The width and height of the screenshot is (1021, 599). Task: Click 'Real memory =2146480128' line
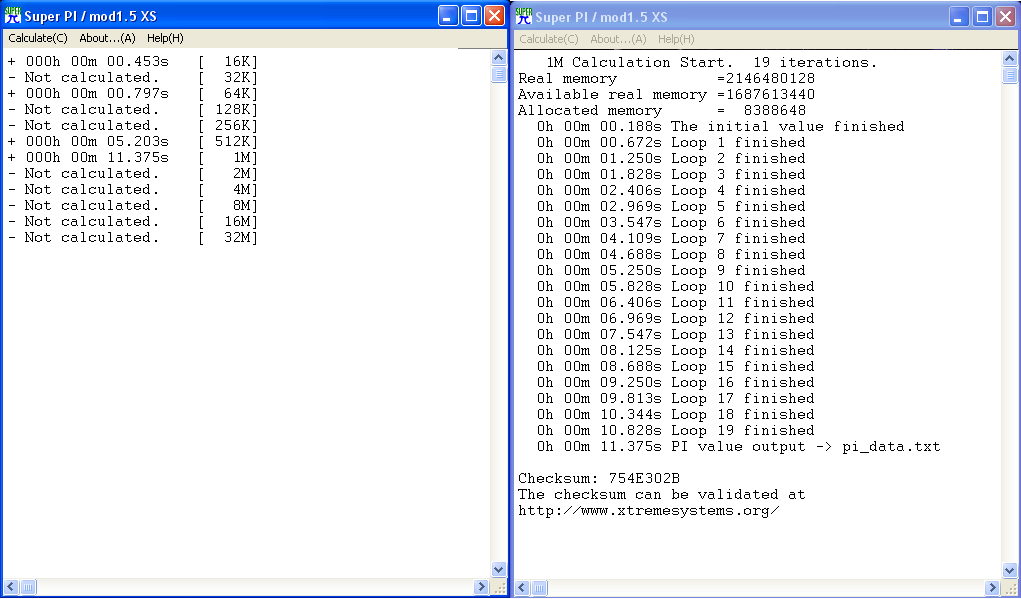pos(667,78)
